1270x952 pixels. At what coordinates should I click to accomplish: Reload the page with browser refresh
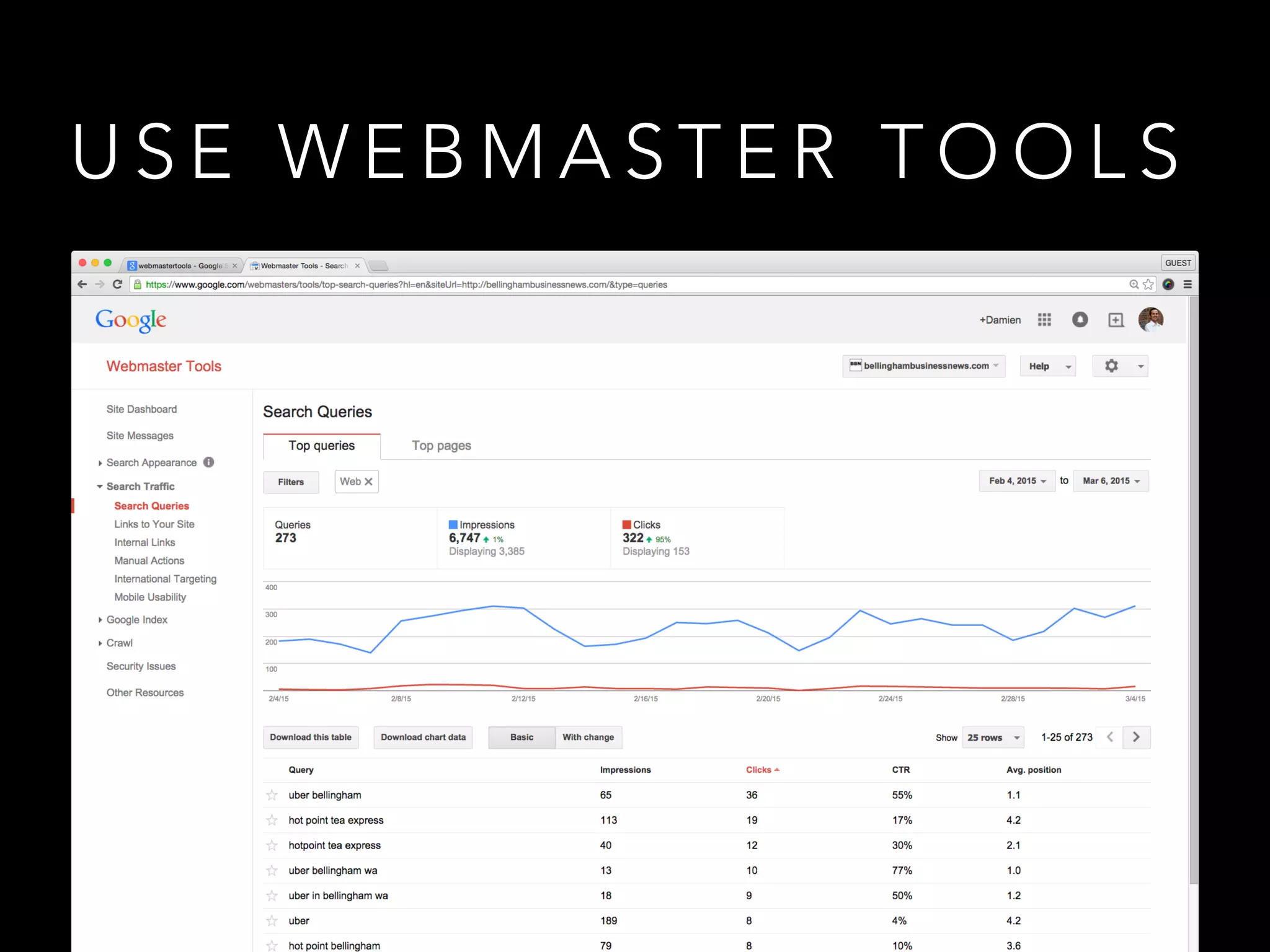pyautogui.click(x=118, y=284)
